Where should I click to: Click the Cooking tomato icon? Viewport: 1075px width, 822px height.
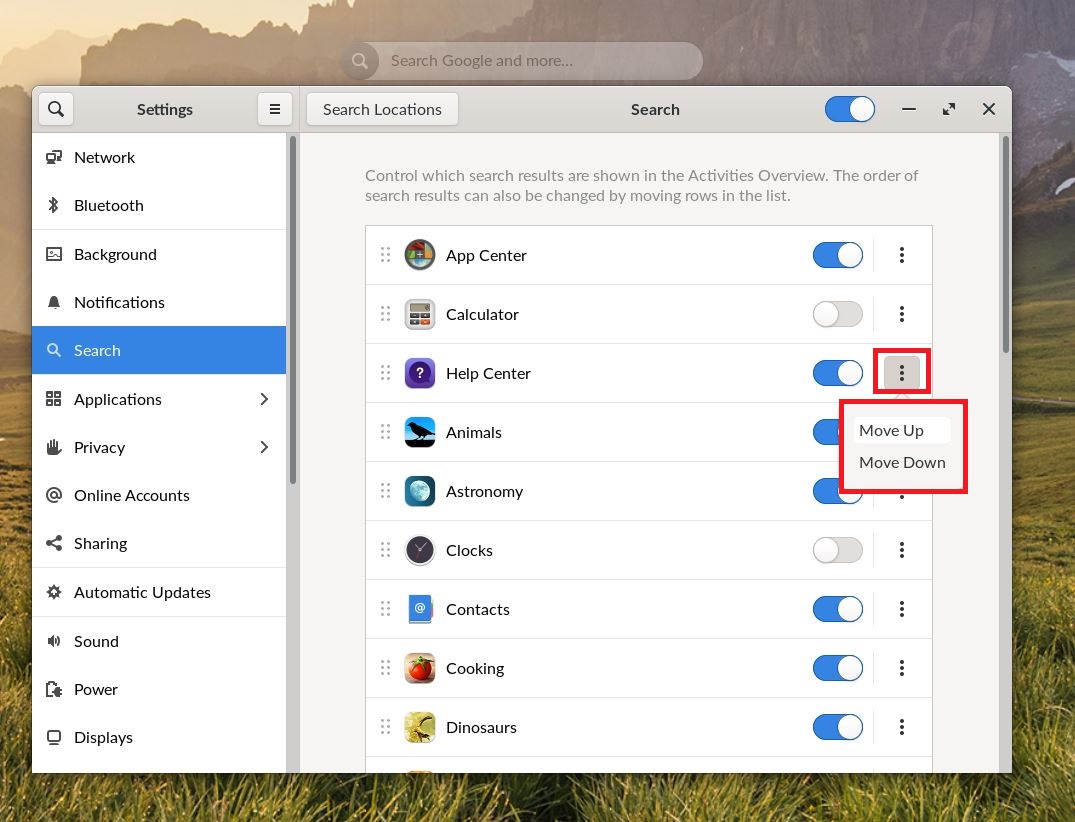pyautogui.click(x=420, y=668)
